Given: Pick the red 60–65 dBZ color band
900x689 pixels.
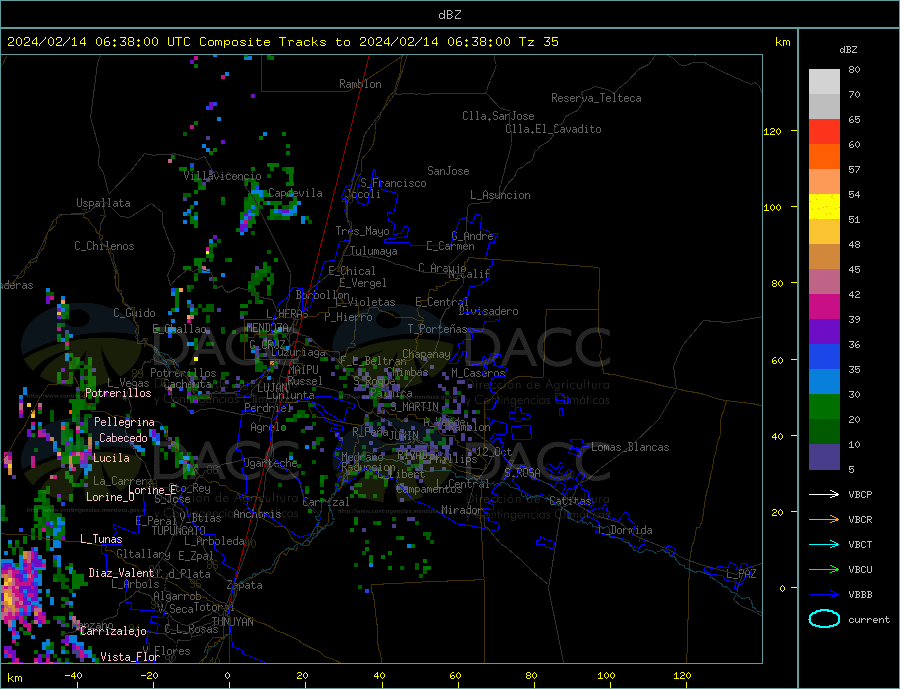Looking at the screenshot, I should tap(824, 131).
